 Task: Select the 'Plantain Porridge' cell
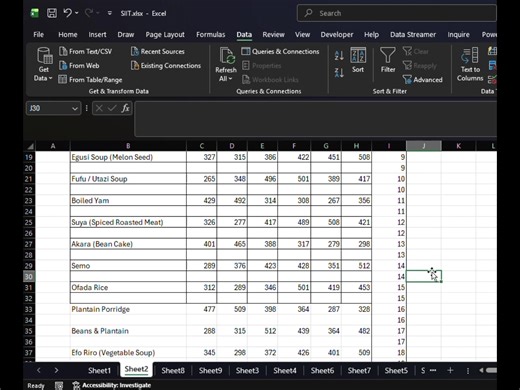128,309
